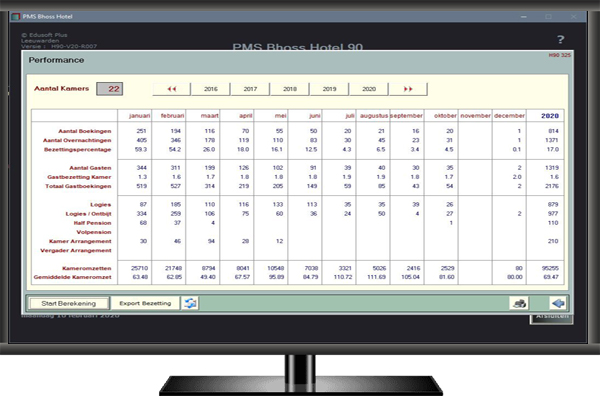Click the printer icon
Viewport: 600px width, 396px height.
tap(519, 303)
